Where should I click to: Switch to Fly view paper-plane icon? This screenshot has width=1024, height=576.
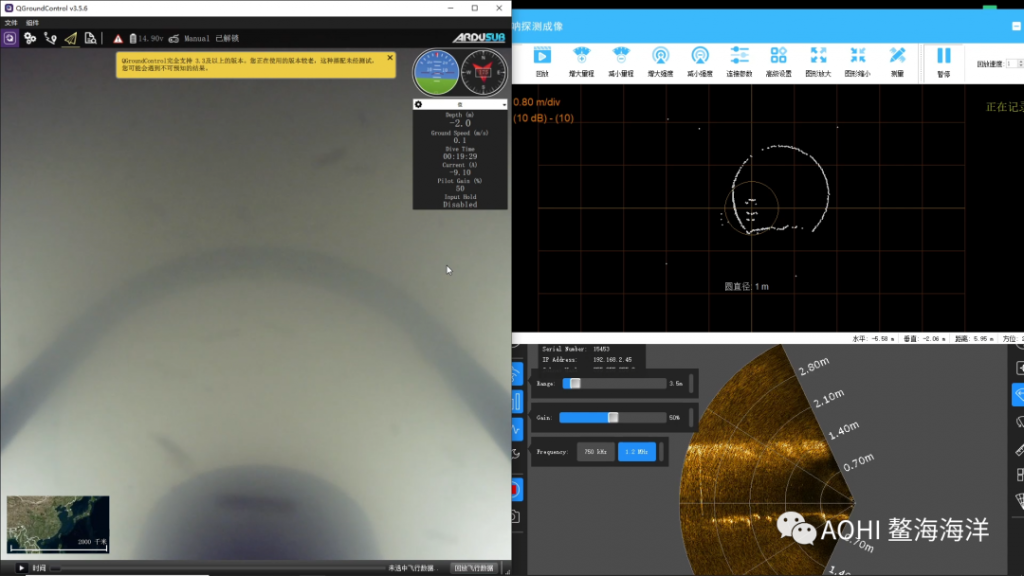coord(71,39)
